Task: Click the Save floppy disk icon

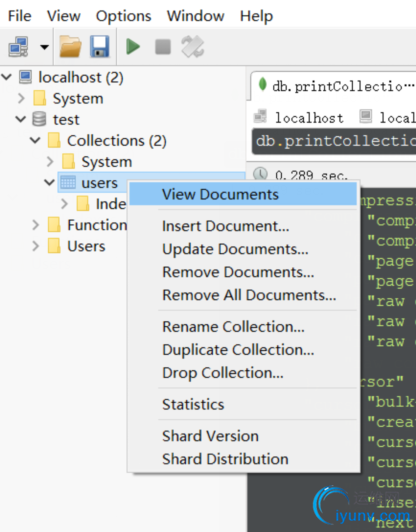Action: (x=99, y=46)
